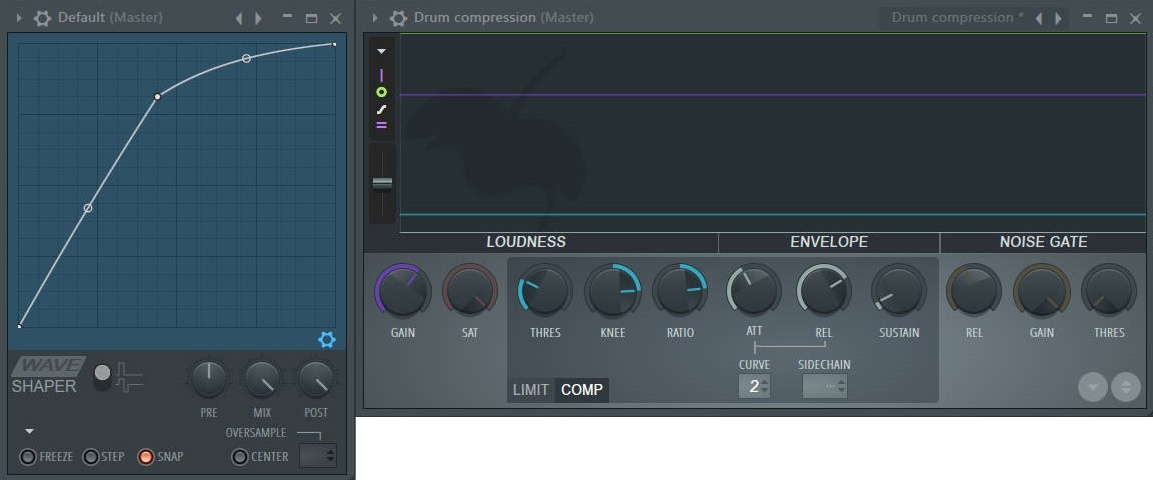Image resolution: width=1153 pixels, height=480 pixels.
Task: Click the Noise Gate THRES knob
Action: pyautogui.click(x=1109, y=291)
